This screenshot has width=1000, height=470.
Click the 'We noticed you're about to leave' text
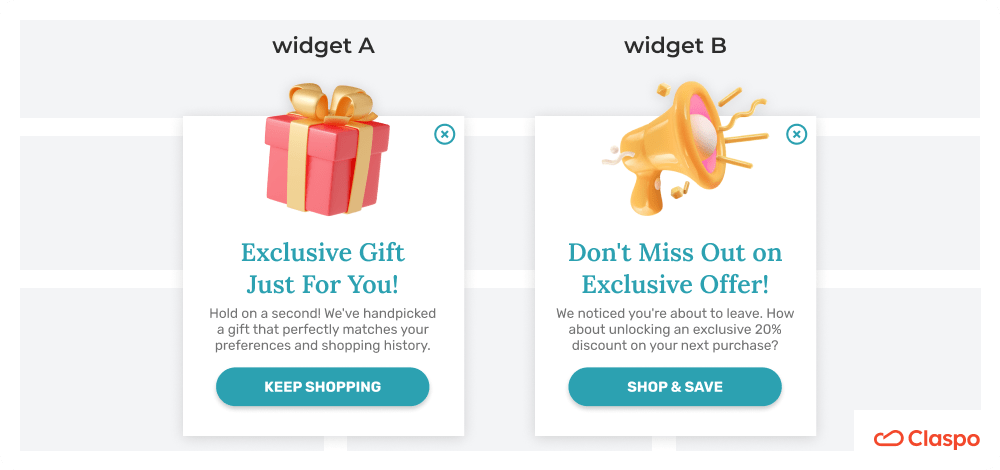(x=675, y=329)
